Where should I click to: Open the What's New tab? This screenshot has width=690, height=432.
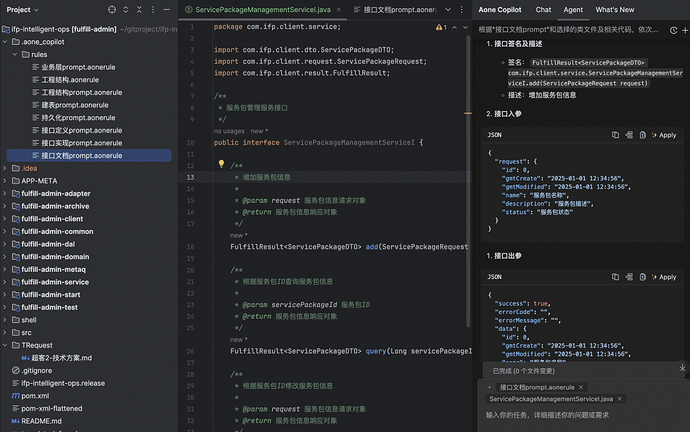[x=615, y=9]
